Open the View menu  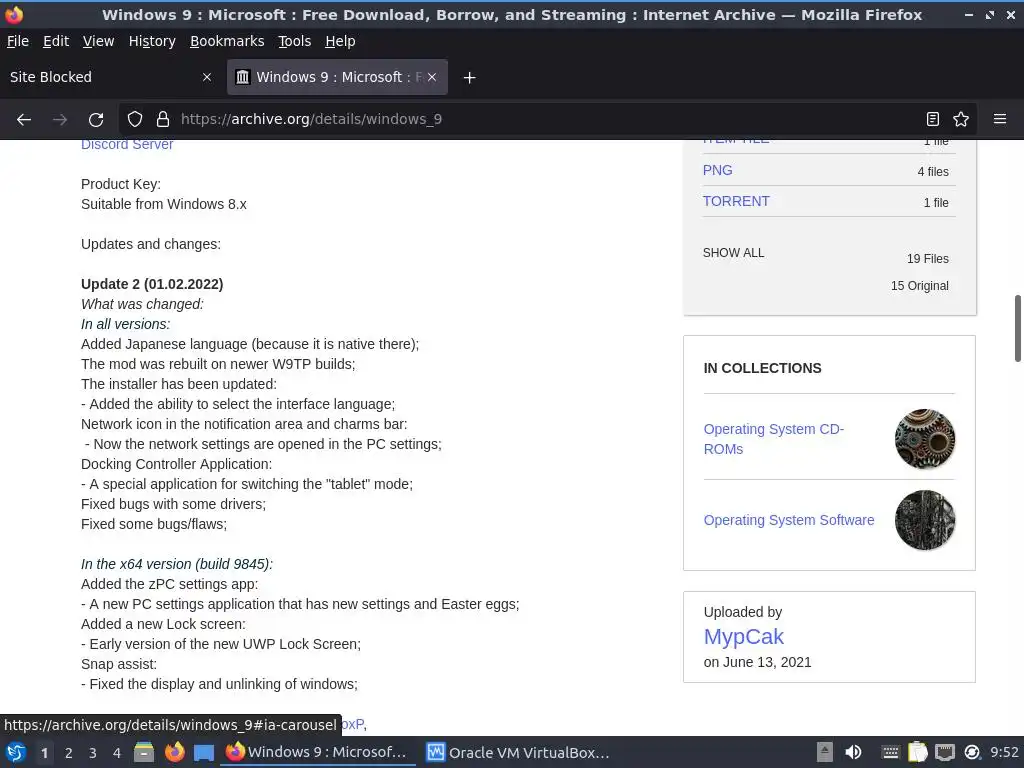pos(98,41)
